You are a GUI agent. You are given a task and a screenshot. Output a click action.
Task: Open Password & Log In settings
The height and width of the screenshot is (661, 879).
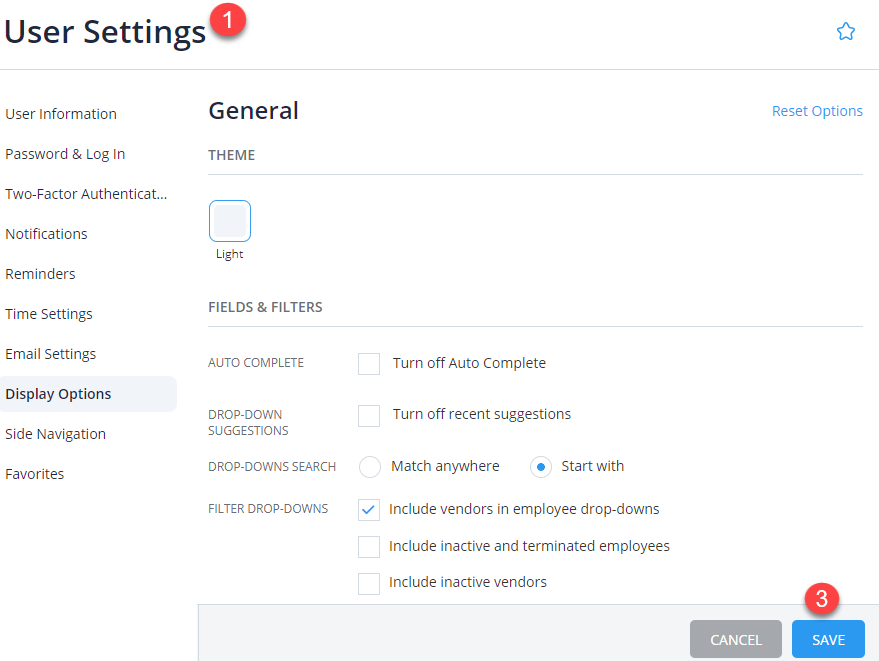[x=65, y=153]
